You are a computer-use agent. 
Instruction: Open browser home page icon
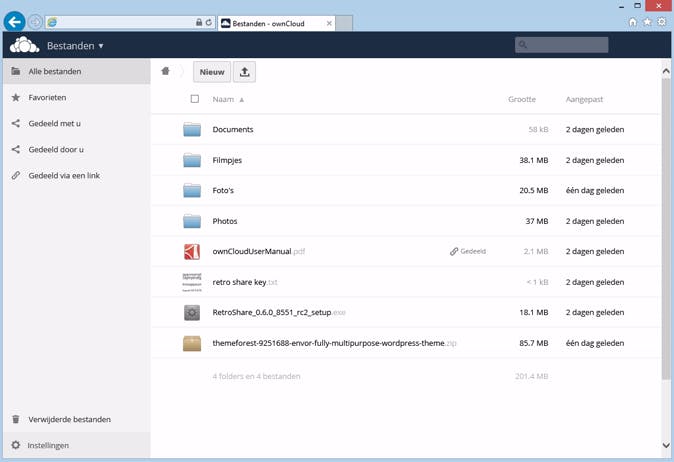633,22
